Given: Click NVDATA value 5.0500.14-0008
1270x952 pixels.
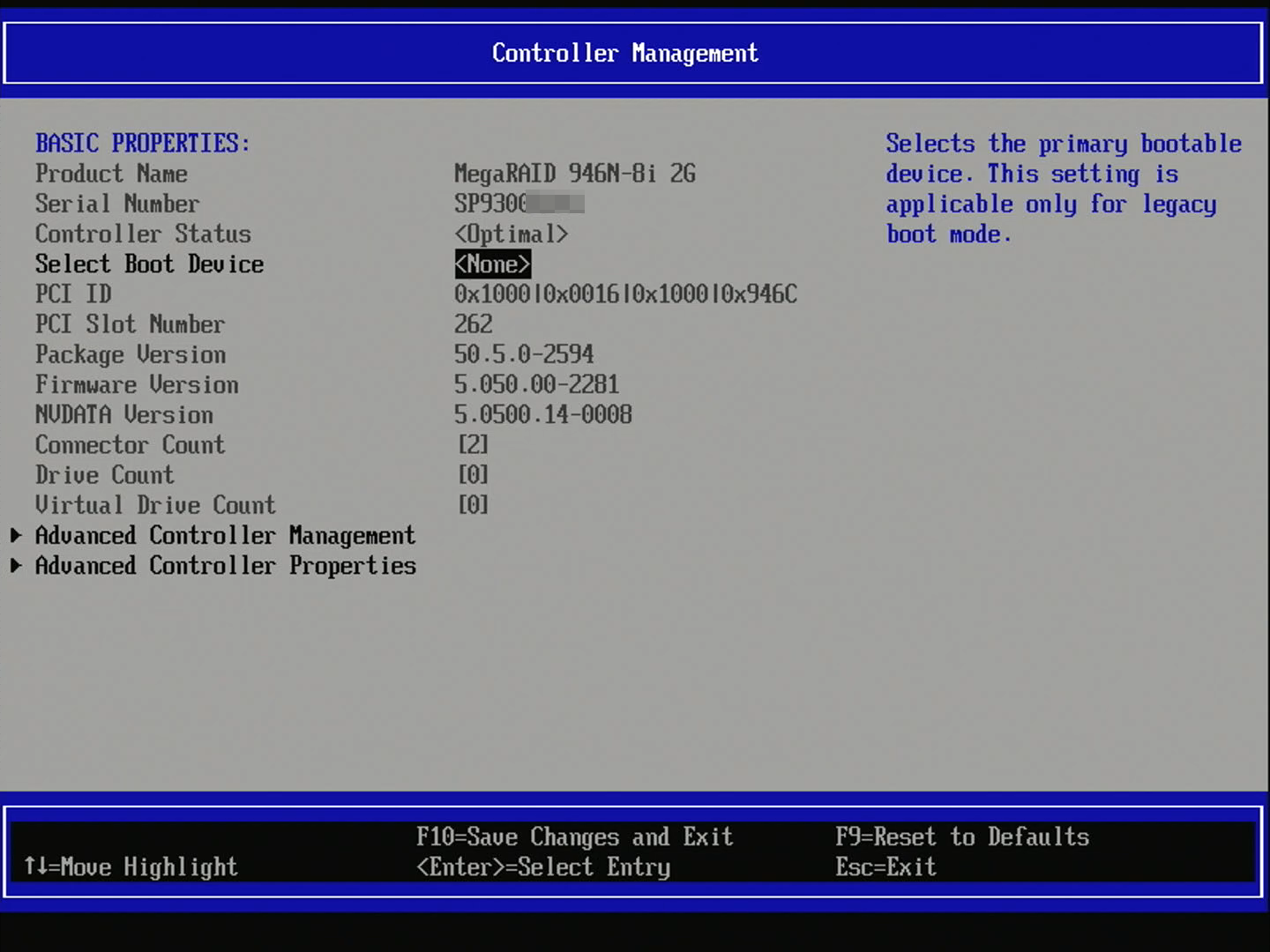Looking at the screenshot, I should click(x=543, y=414).
